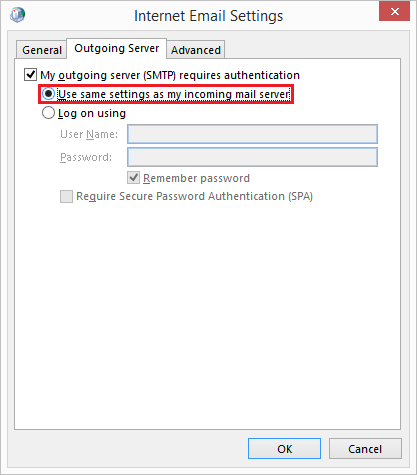417x475 pixels.
Task: Click the Use same settings label text
Action: coord(174,94)
